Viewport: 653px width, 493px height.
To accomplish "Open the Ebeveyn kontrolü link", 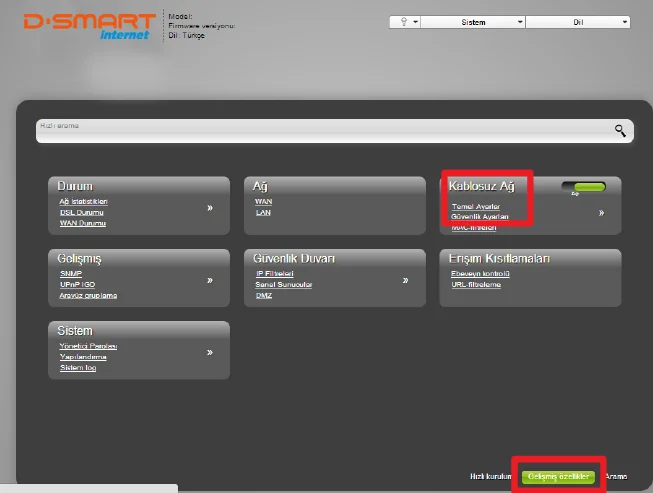I will 481,273.
